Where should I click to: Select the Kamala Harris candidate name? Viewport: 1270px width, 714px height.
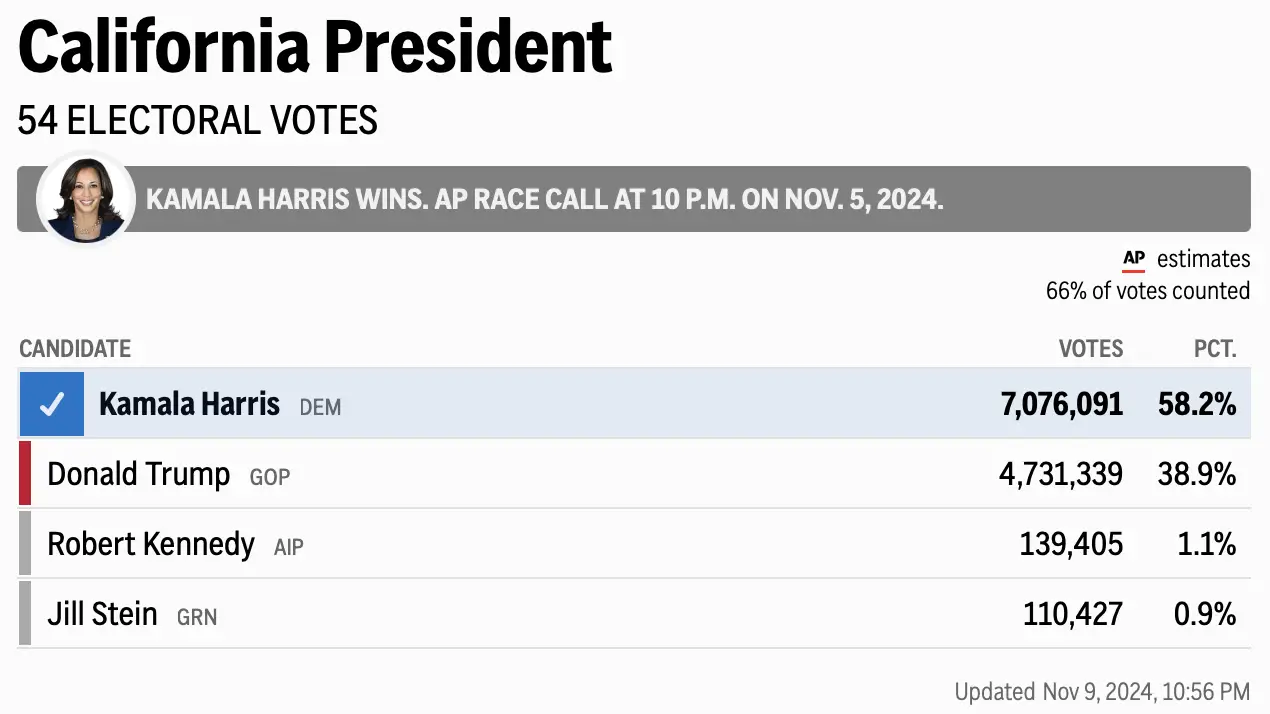coord(189,404)
